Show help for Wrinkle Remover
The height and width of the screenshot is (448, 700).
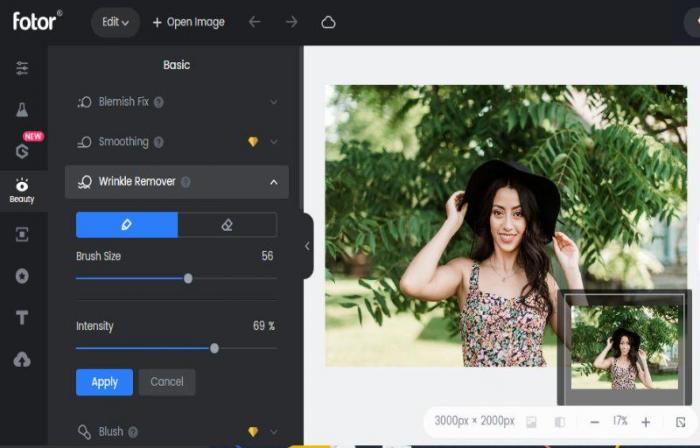[186, 182]
